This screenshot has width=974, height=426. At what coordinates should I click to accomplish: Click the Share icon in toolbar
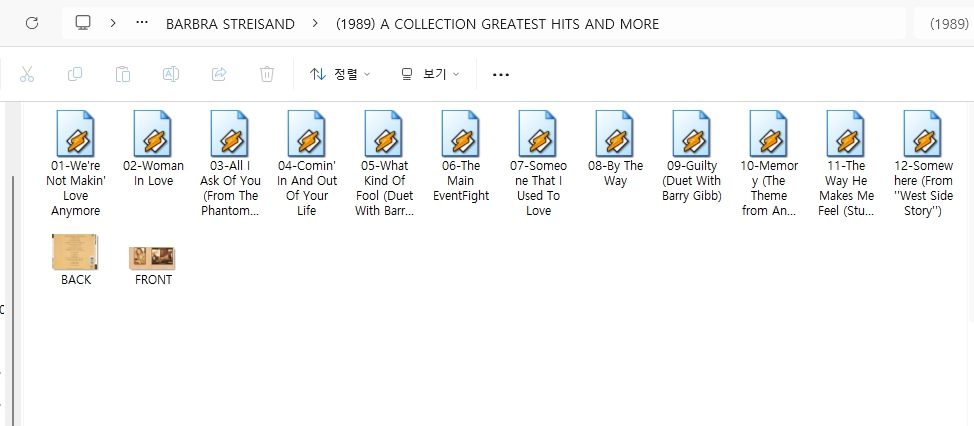pyautogui.click(x=219, y=74)
